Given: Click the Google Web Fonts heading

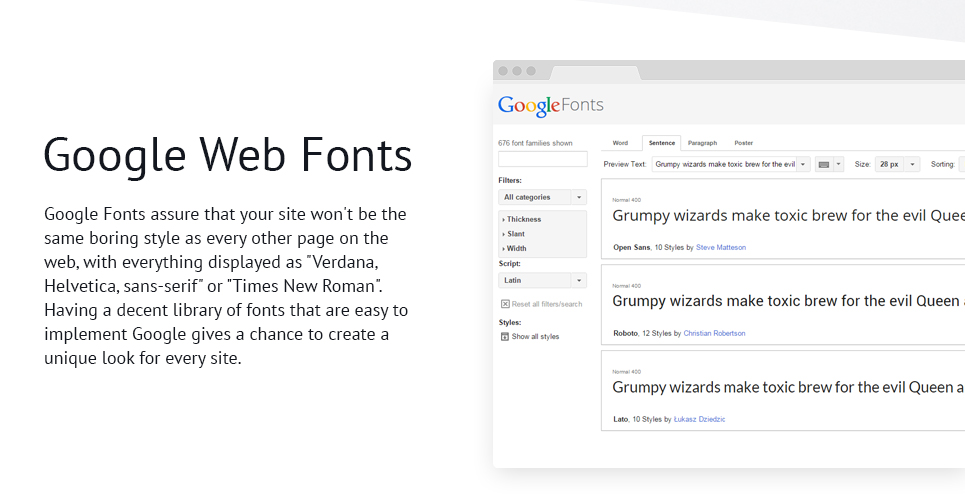Looking at the screenshot, I should click(x=228, y=156).
